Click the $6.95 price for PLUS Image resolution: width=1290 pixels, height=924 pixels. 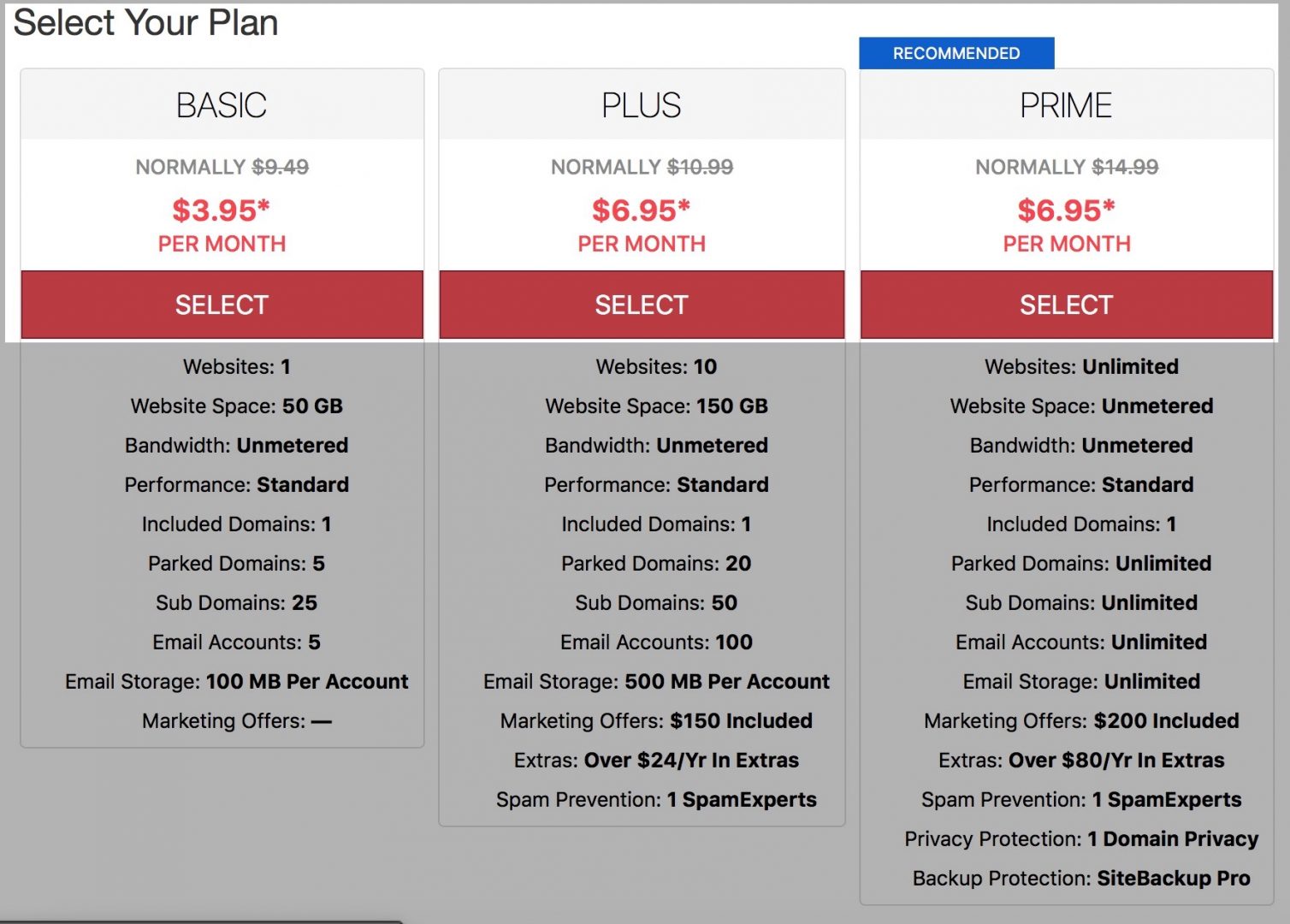coord(642,208)
